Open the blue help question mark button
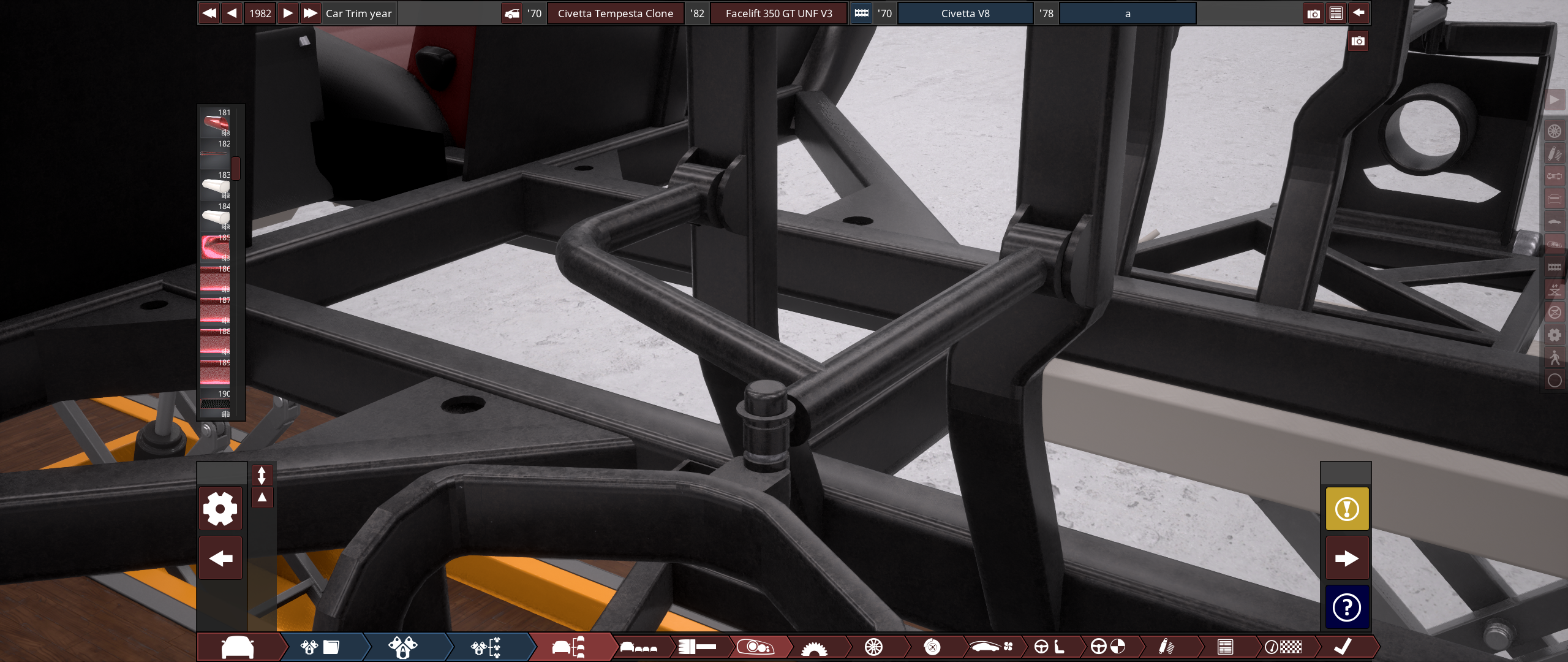Viewport: 1568px width, 662px height. [1347, 607]
